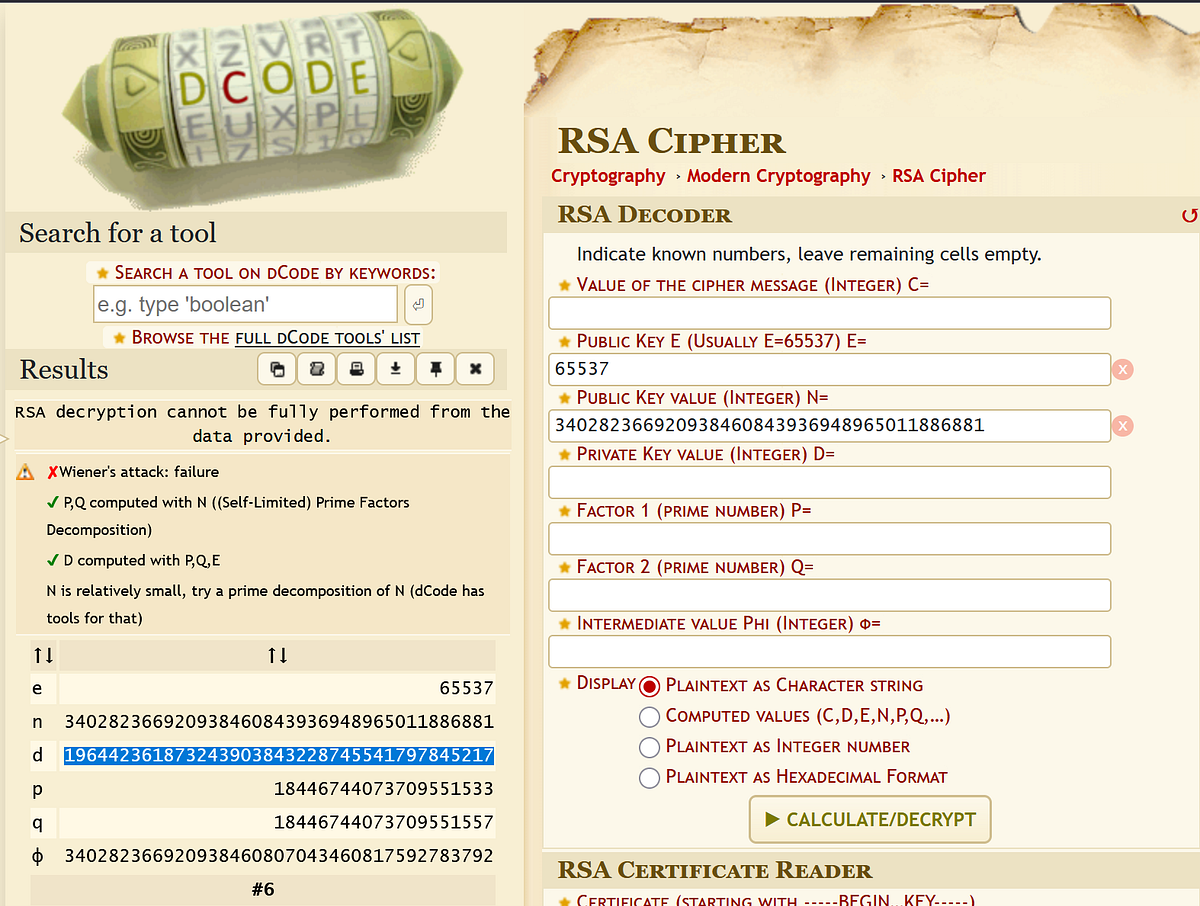Click the n value in results table
1200x906 pixels.
pos(279,721)
